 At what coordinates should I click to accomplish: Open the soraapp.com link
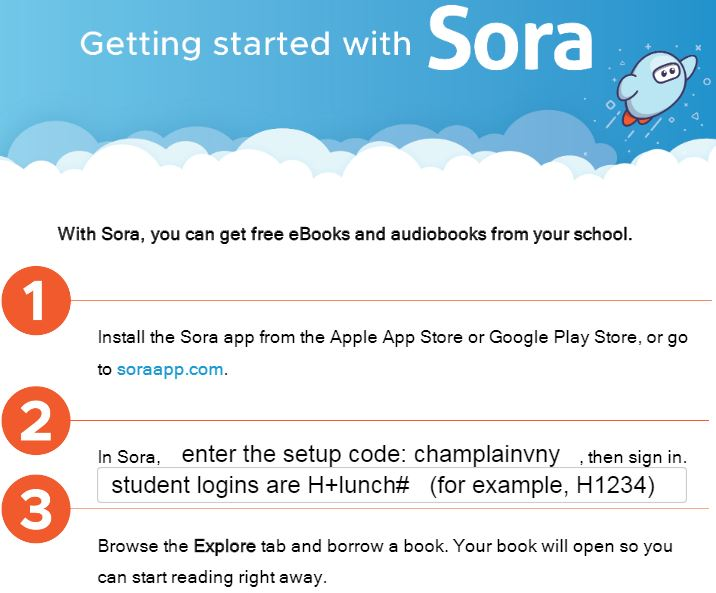click(x=170, y=369)
